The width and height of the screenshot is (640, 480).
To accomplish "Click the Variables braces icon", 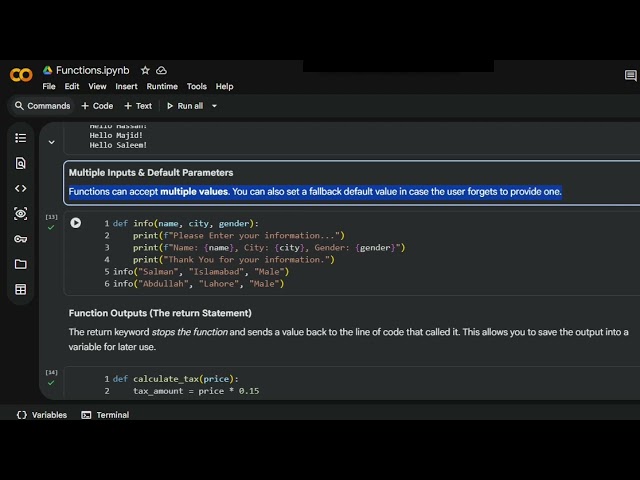I will tap(22, 415).
